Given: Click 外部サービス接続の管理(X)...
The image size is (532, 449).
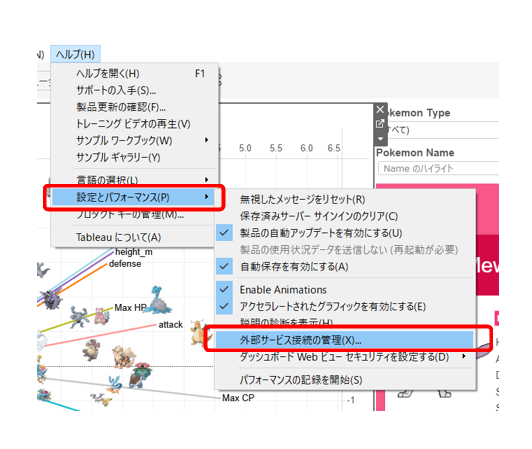Looking at the screenshot, I should coord(345,340).
